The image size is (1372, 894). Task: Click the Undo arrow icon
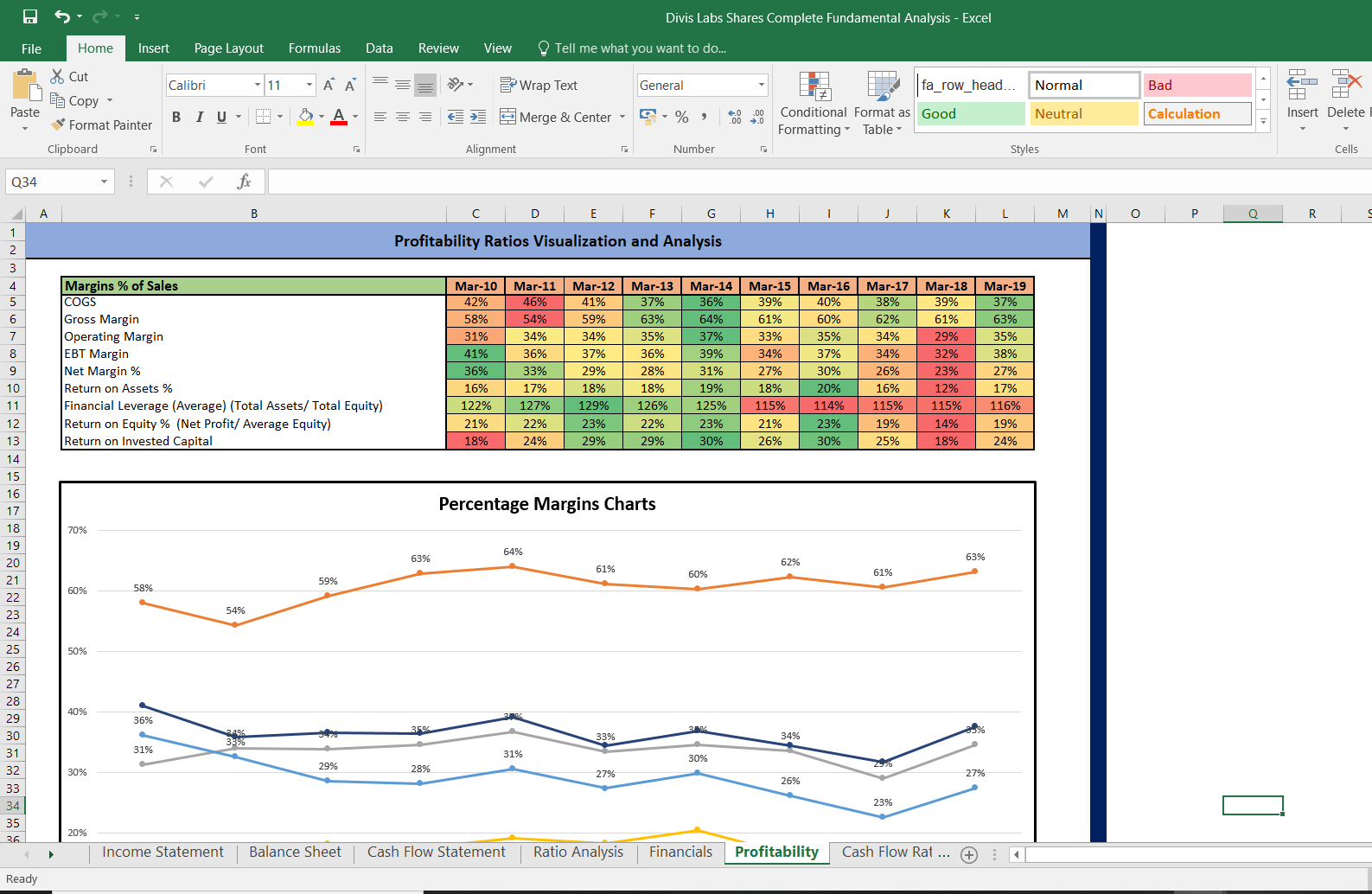[62, 16]
